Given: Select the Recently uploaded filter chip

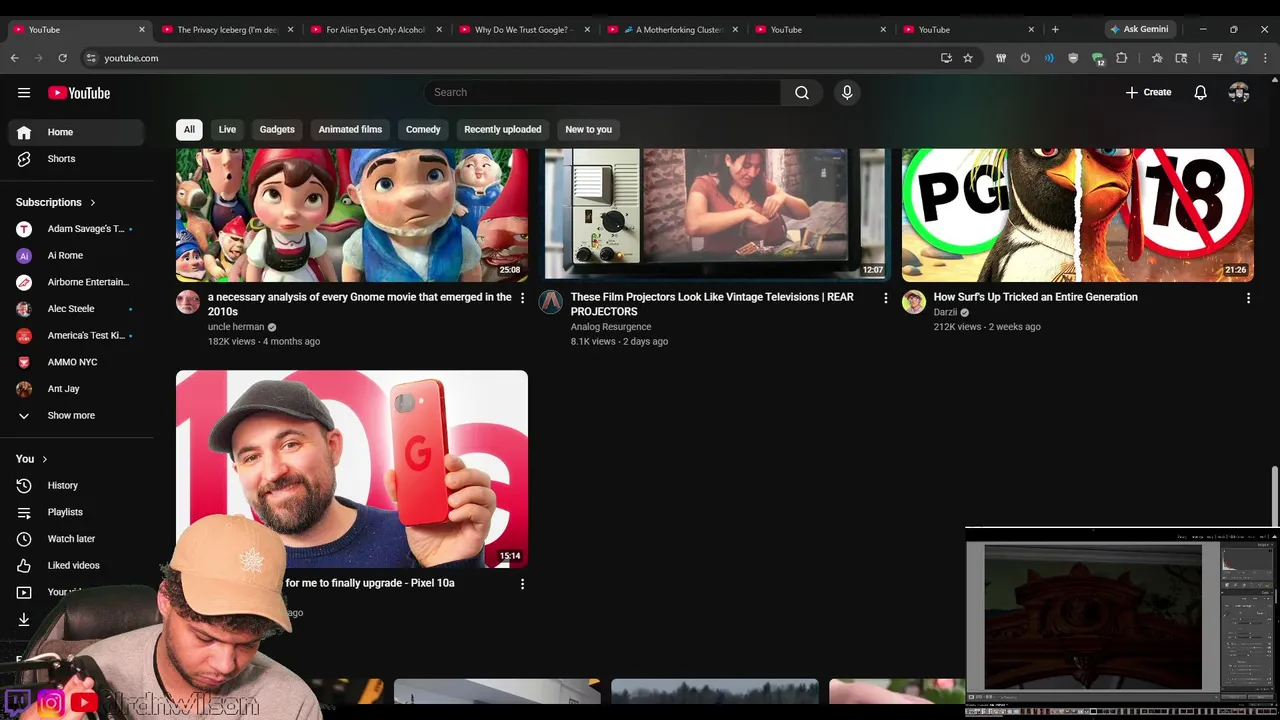Looking at the screenshot, I should pyautogui.click(x=502, y=129).
